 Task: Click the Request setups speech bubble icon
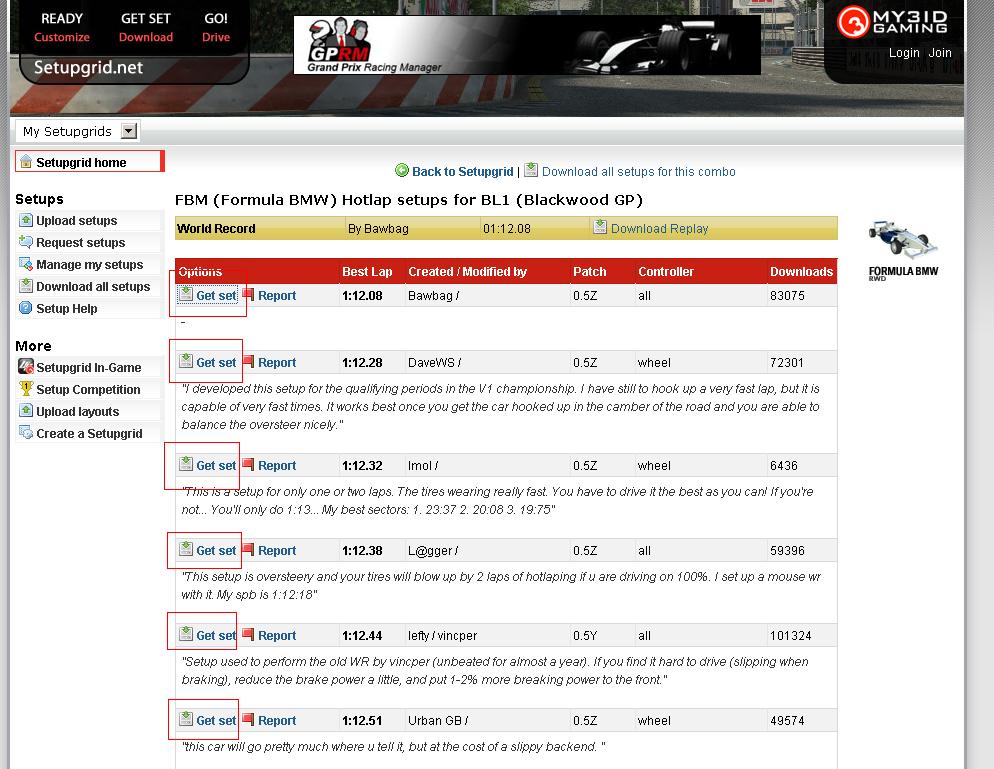coord(26,242)
